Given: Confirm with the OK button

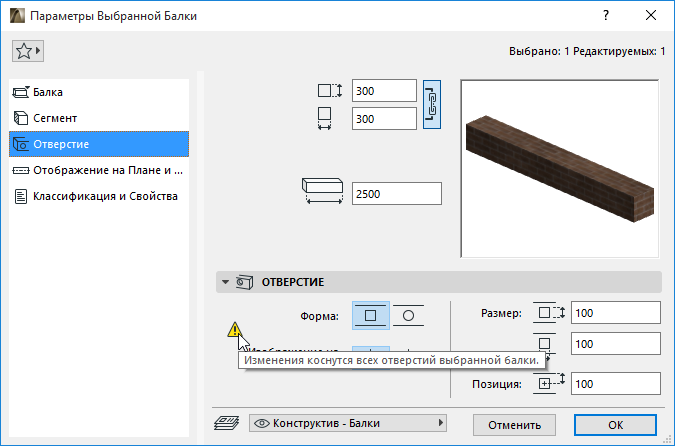Looking at the screenshot, I should (x=616, y=425).
